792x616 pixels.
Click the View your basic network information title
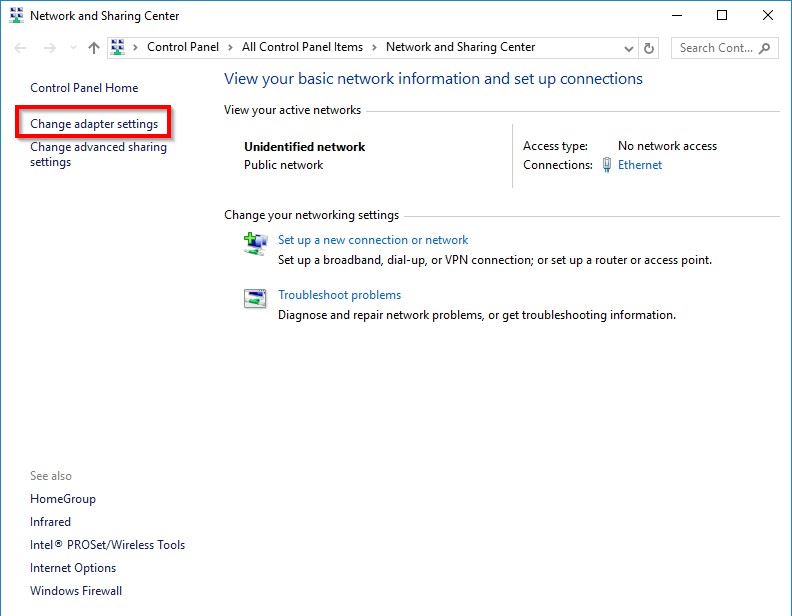pyautogui.click(x=433, y=79)
